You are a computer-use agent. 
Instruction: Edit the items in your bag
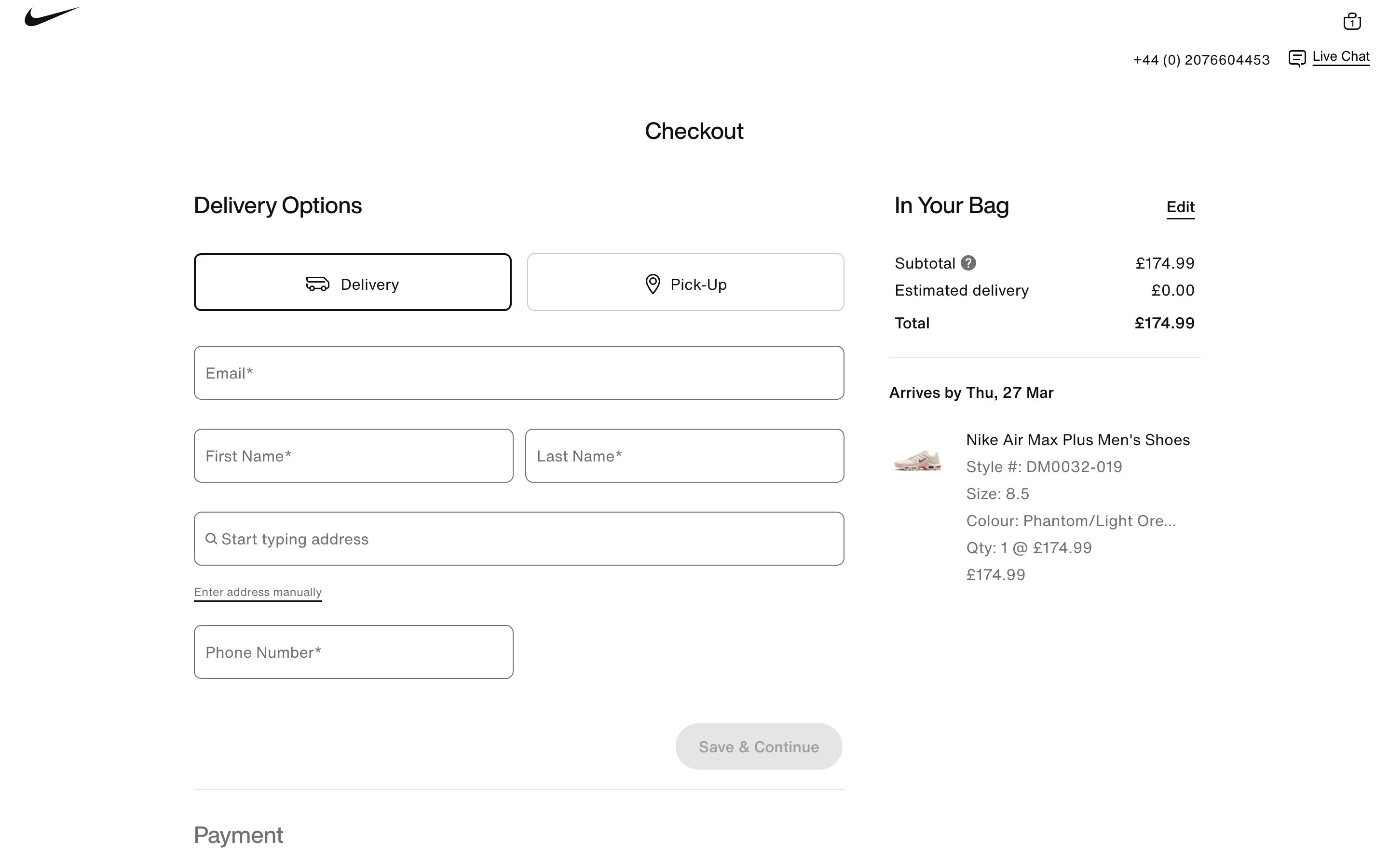pyautogui.click(x=1180, y=207)
